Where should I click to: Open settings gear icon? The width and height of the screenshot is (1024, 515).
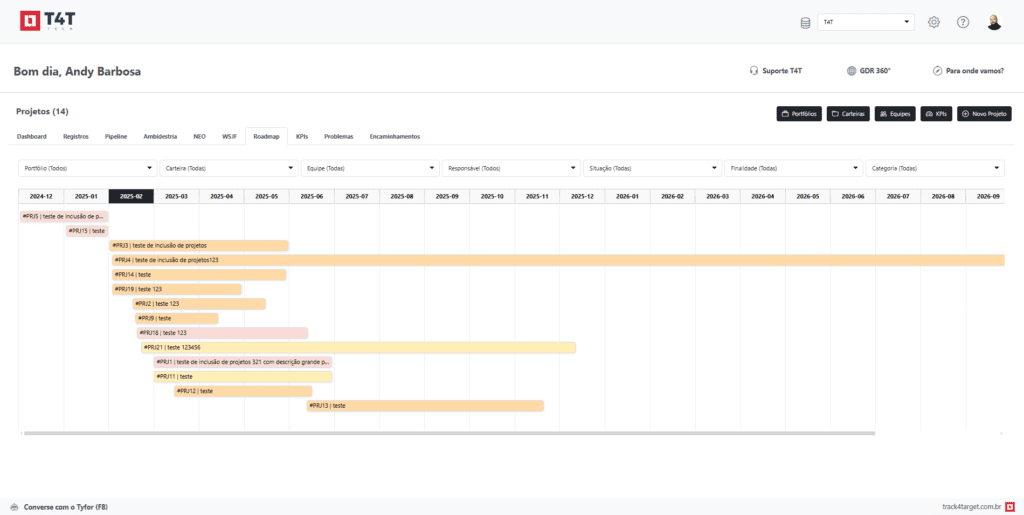pyautogui.click(x=934, y=22)
